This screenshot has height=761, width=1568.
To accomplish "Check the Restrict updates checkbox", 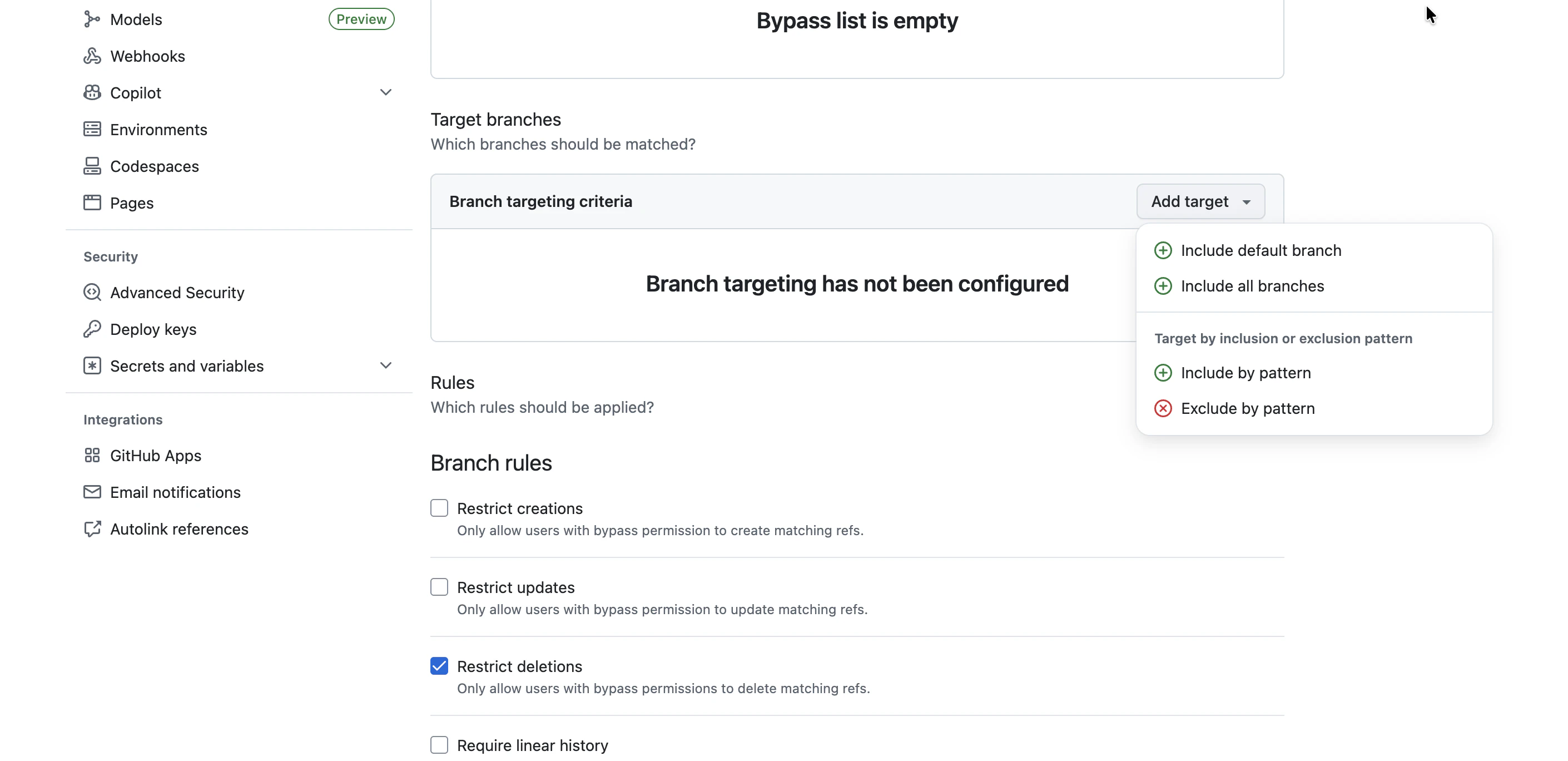I will (439, 587).
